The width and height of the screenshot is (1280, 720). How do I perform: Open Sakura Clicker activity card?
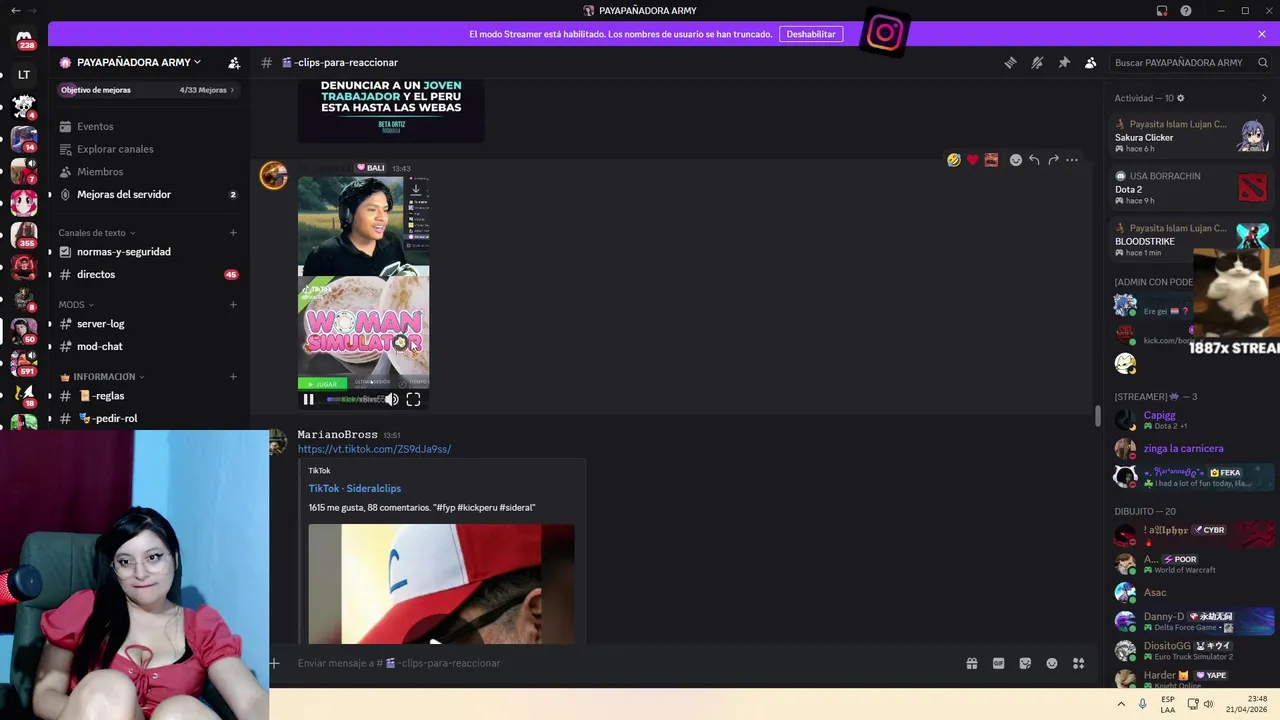pos(1192,137)
